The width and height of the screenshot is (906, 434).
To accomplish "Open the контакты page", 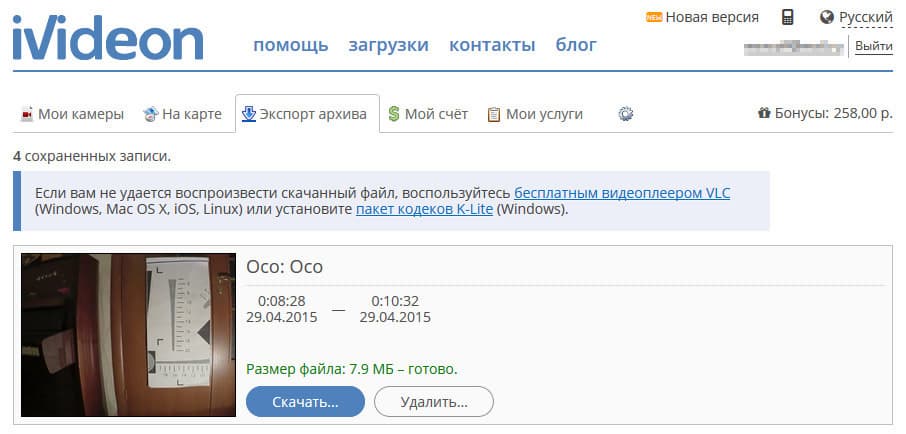I will [492, 45].
